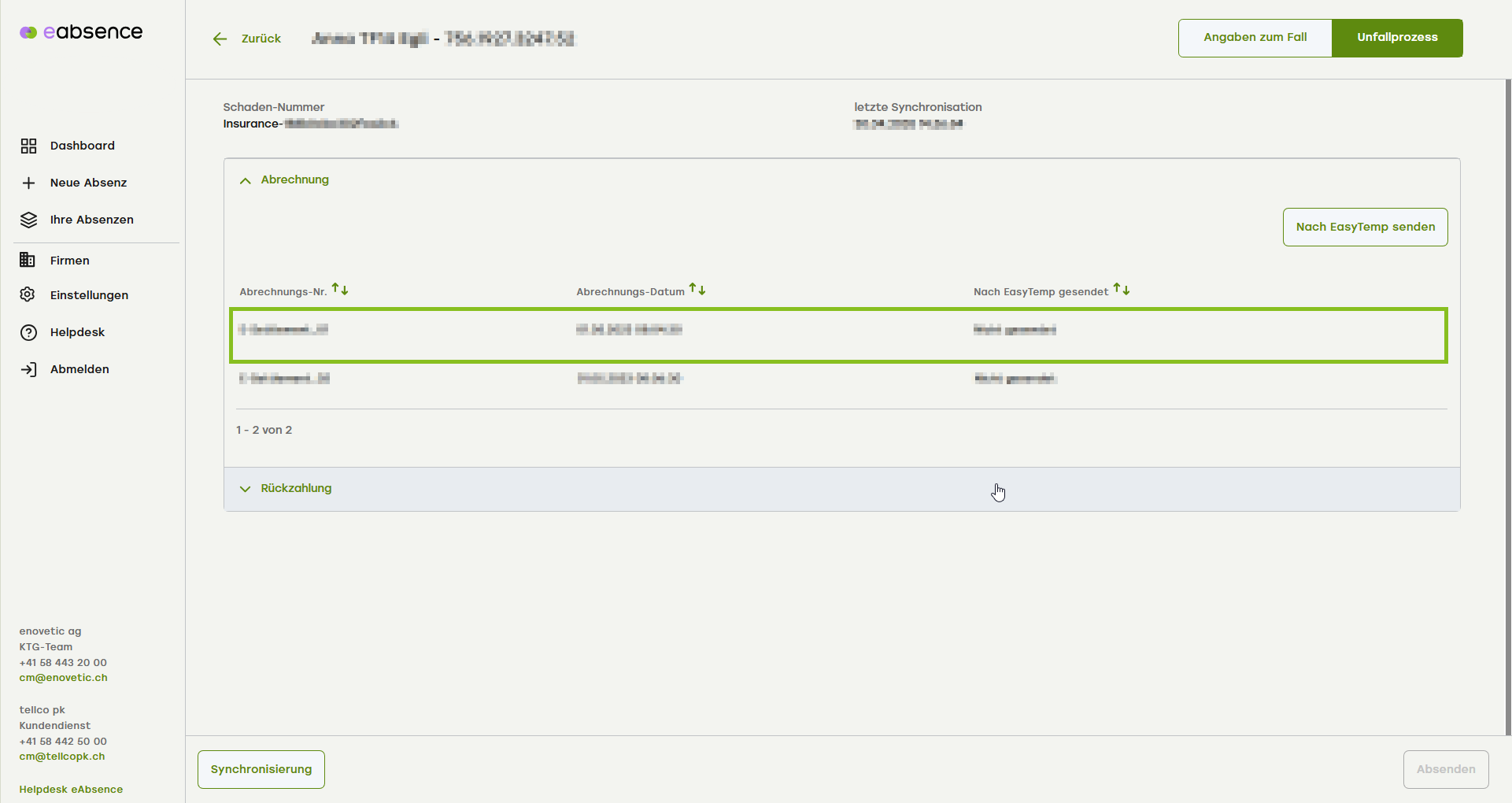Open Firmen via the building icon
This screenshot has height=803, width=1512.
pos(28,260)
